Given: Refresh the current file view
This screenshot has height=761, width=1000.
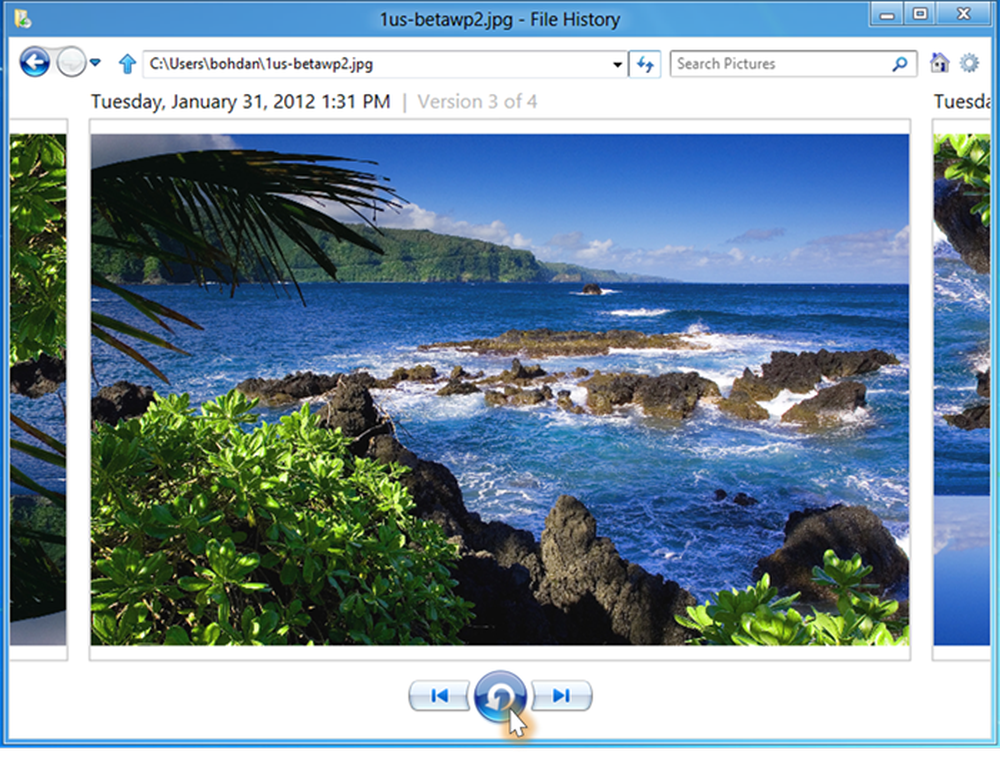Looking at the screenshot, I should (645, 64).
